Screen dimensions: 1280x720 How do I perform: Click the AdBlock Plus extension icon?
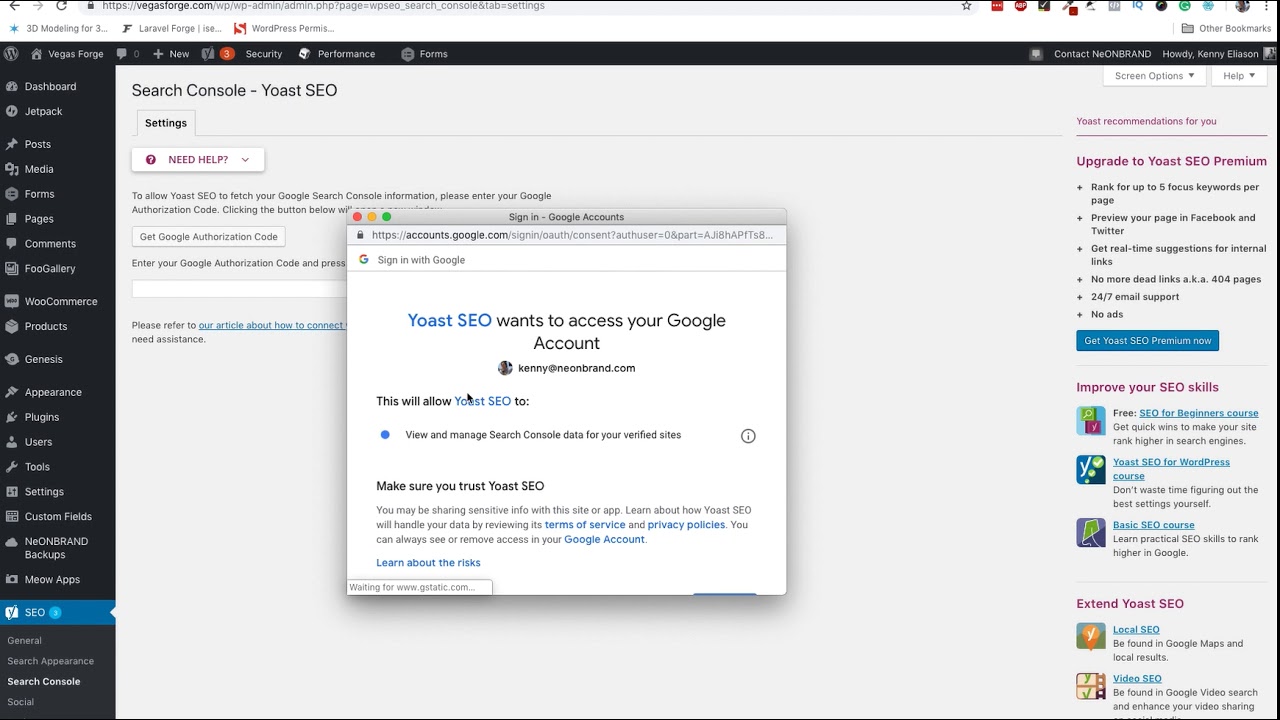click(1021, 6)
